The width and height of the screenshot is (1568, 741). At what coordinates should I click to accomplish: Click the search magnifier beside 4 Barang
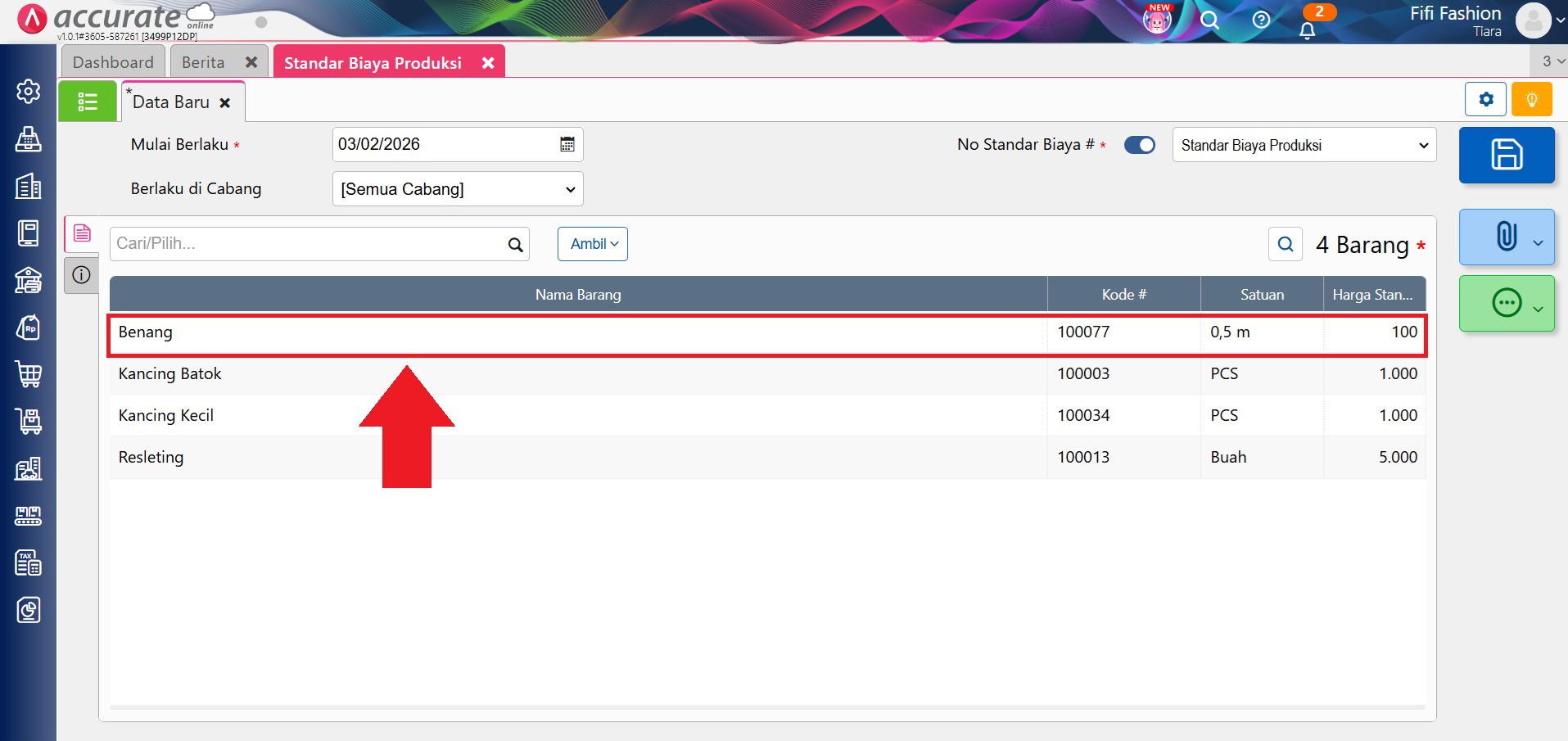pos(1285,244)
